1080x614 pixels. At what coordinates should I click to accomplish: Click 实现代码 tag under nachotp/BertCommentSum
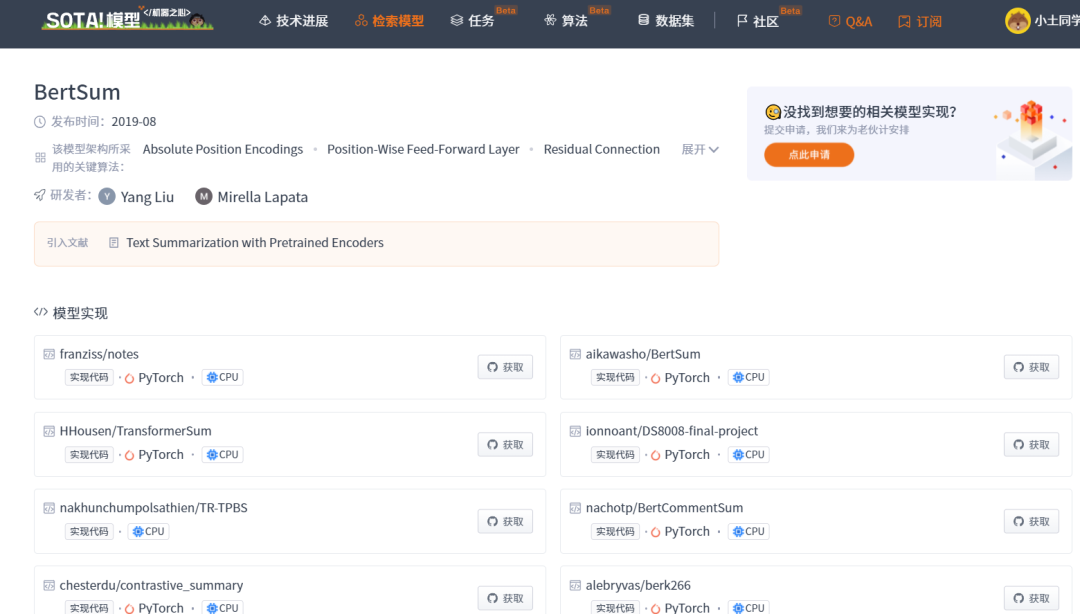615,531
